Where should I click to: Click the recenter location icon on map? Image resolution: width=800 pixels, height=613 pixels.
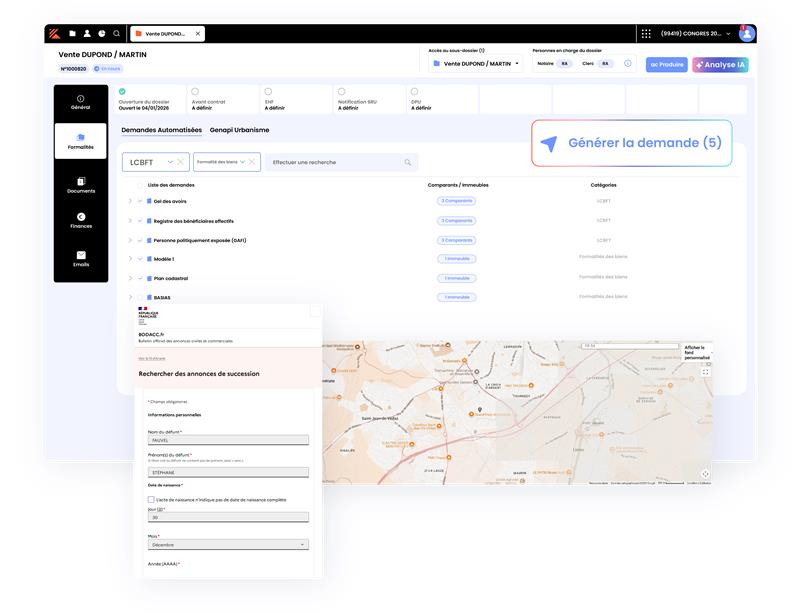(x=705, y=474)
